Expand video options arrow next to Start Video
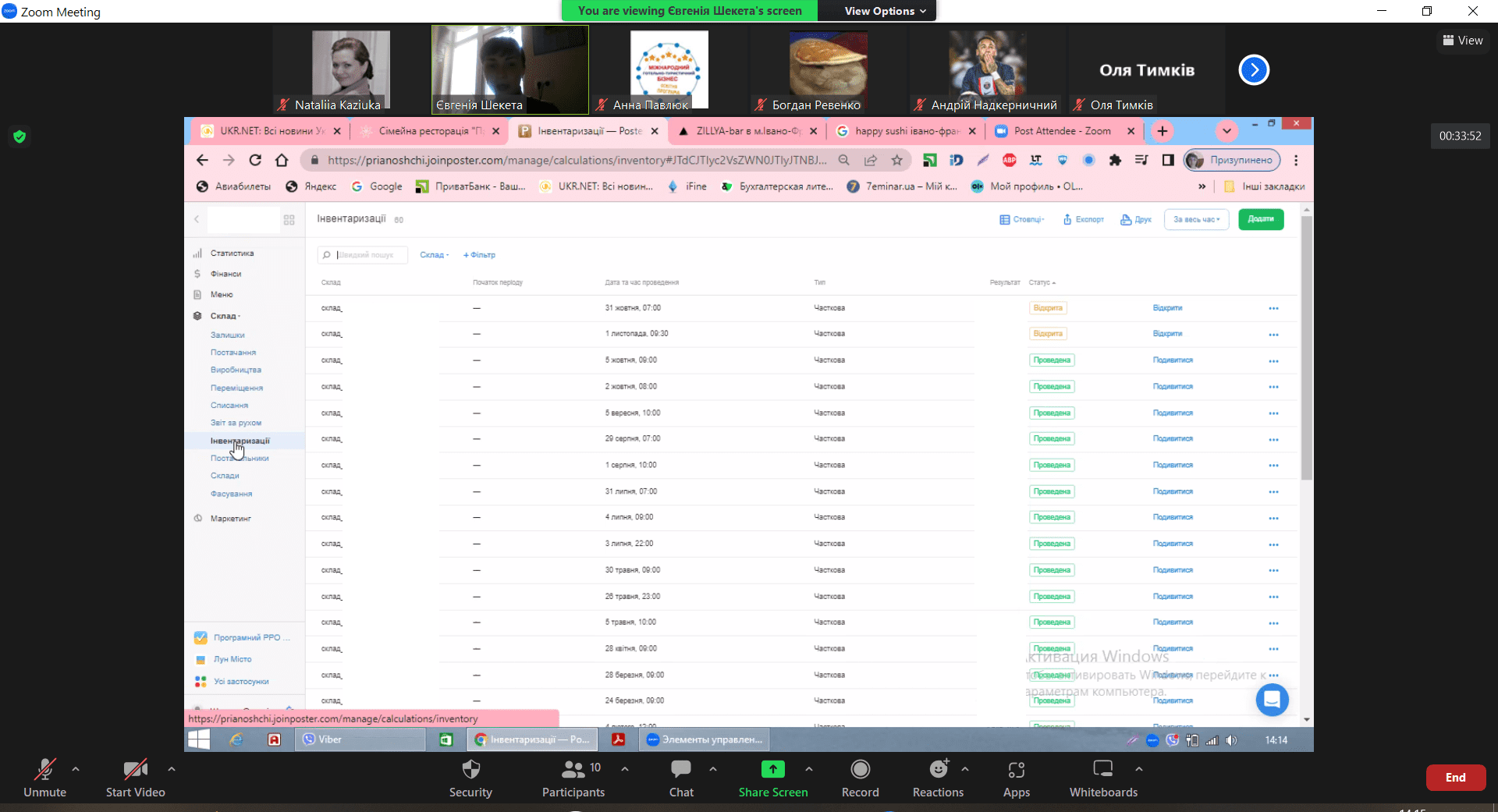This screenshot has height=812, width=1498. (x=172, y=769)
